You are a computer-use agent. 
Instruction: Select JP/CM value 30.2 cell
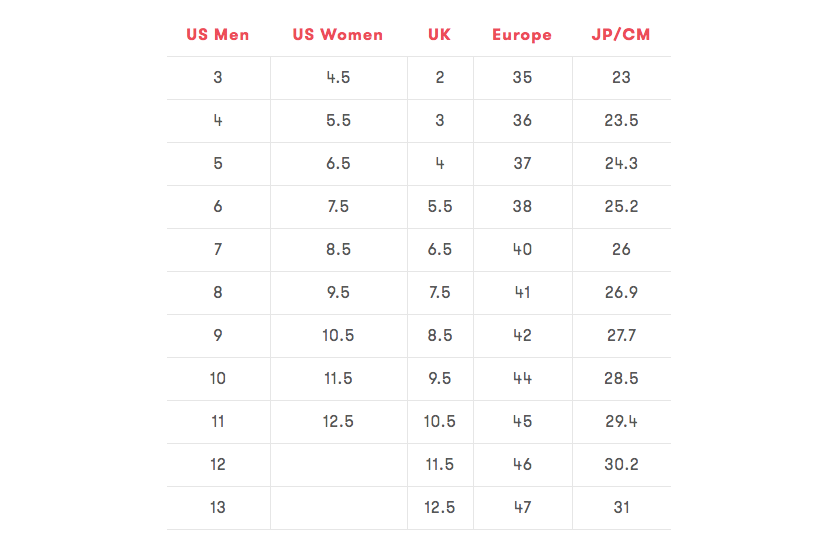(621, 465)
